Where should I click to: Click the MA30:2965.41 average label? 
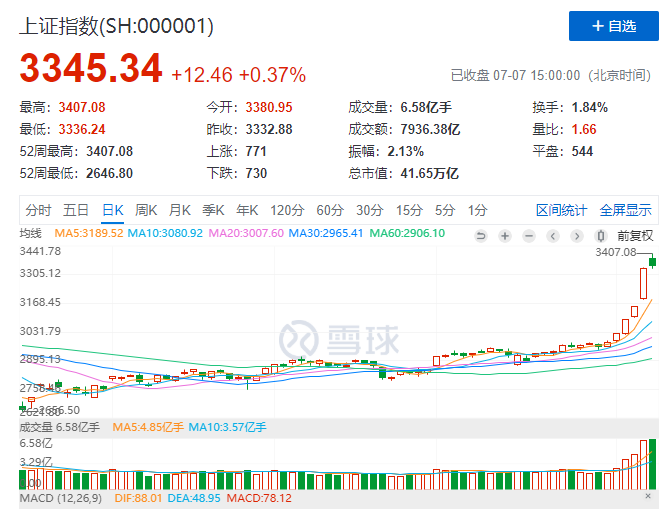pos(326,233)
